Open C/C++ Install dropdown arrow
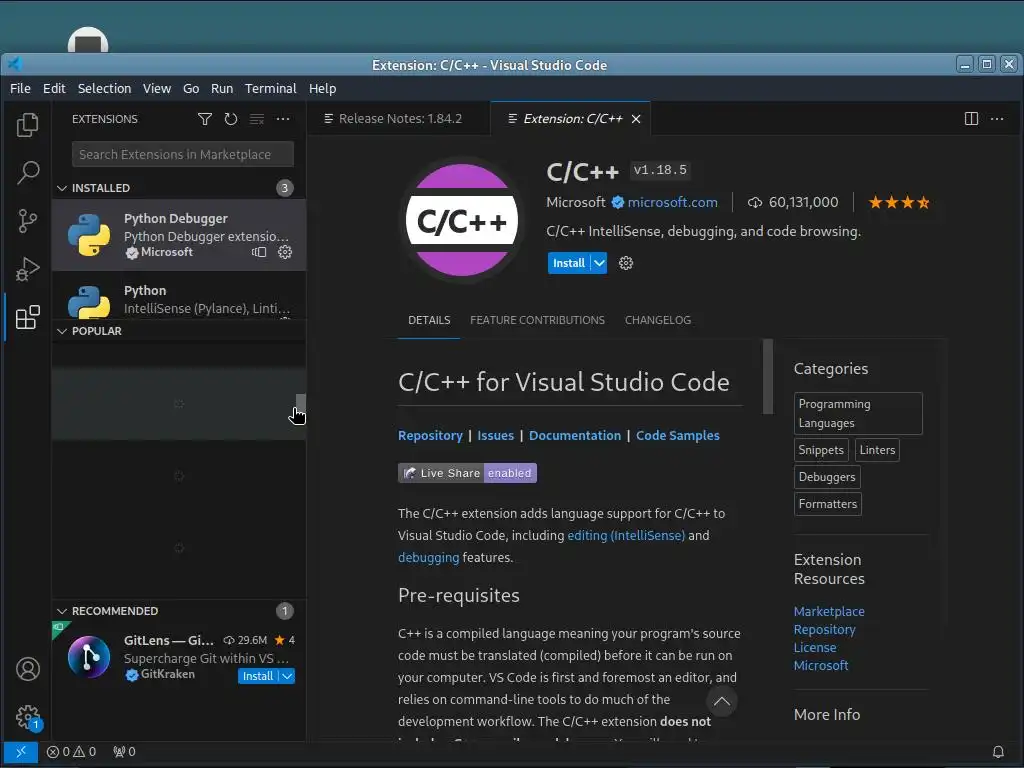The width and height of the screenshot is (1024, 768). (x=599, y=263)
